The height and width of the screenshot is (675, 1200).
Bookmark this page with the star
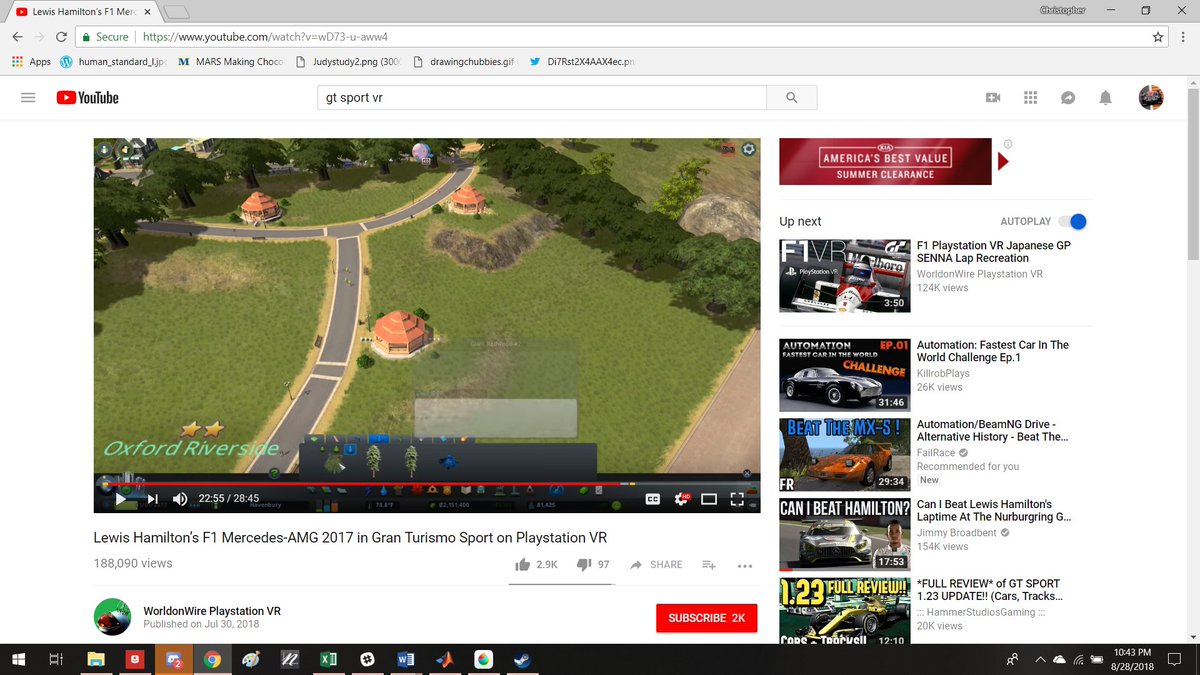tap(1158, 36)
